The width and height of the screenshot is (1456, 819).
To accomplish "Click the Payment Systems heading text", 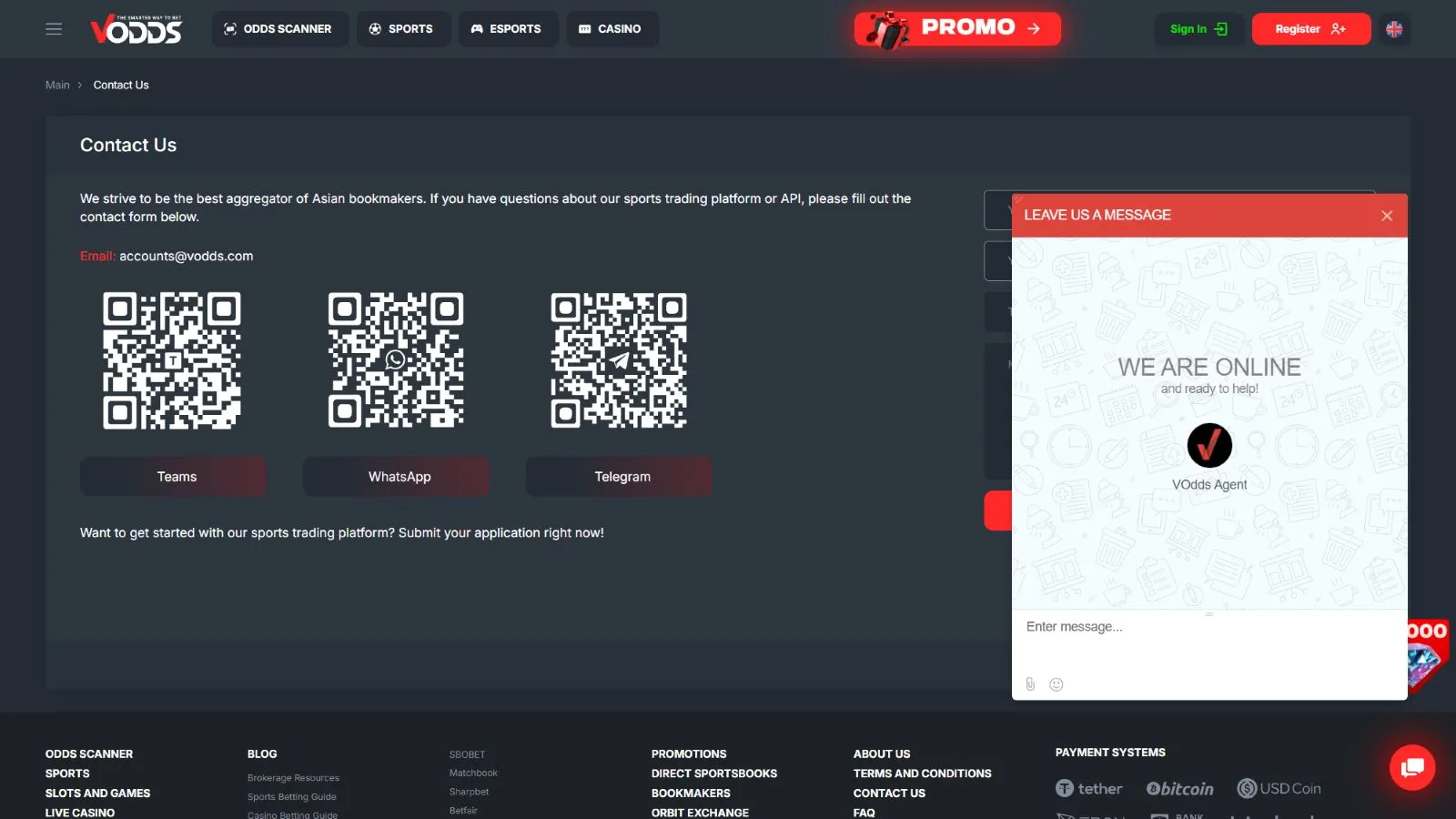I will click(1110, 753).
